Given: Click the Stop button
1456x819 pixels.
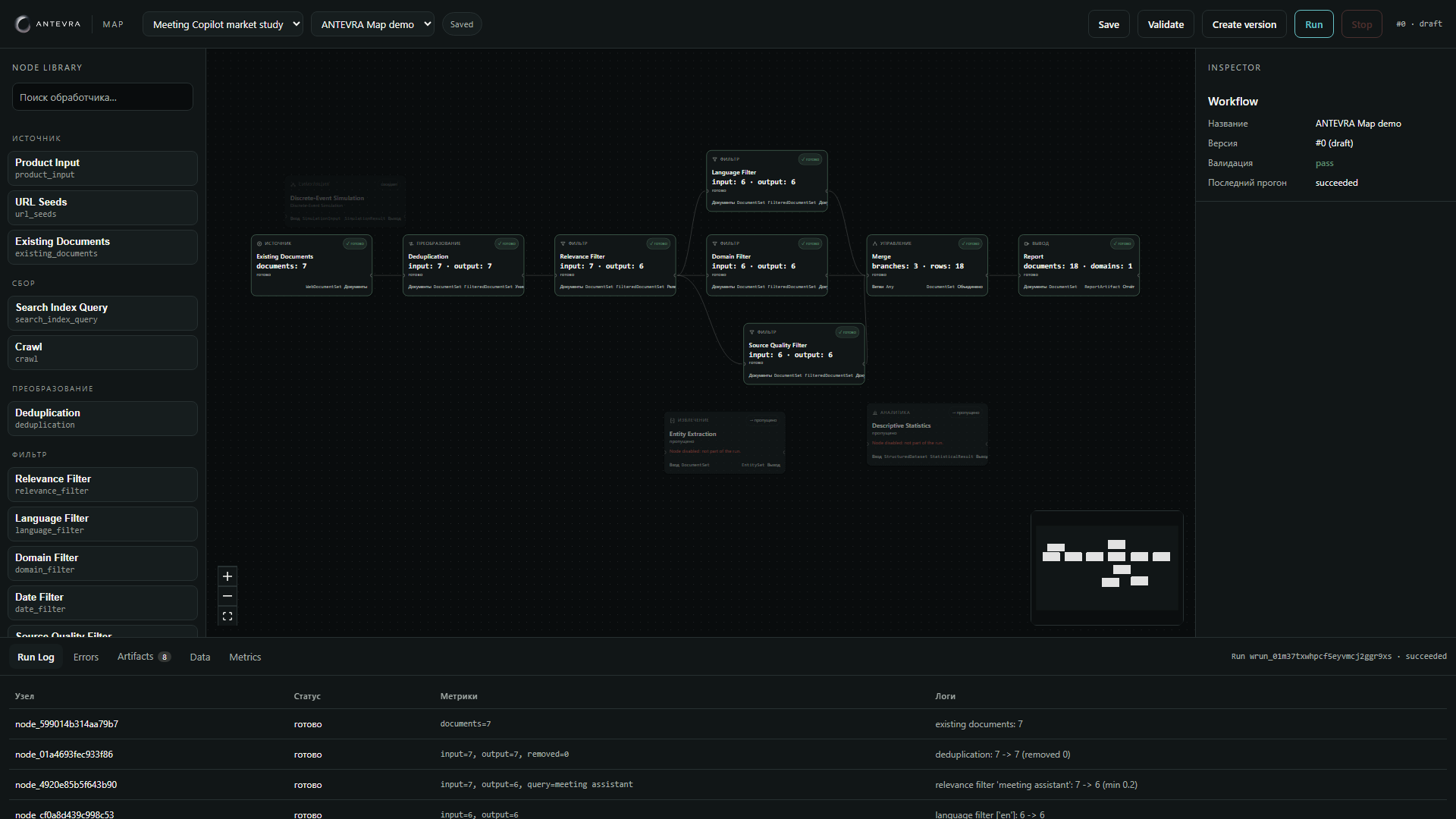Looking at the screenshot, I should click(x=1361, y=24).
